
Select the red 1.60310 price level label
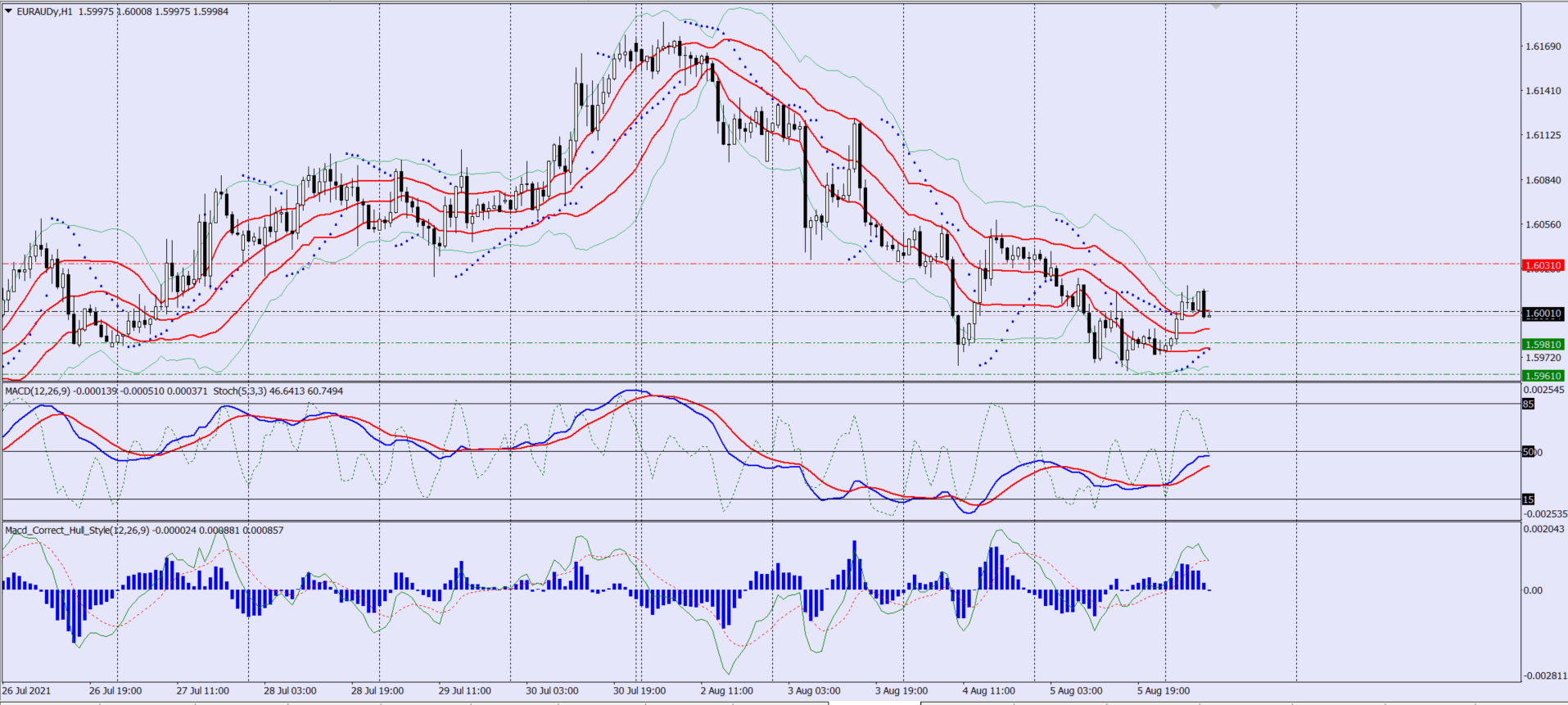(1543, 265)
